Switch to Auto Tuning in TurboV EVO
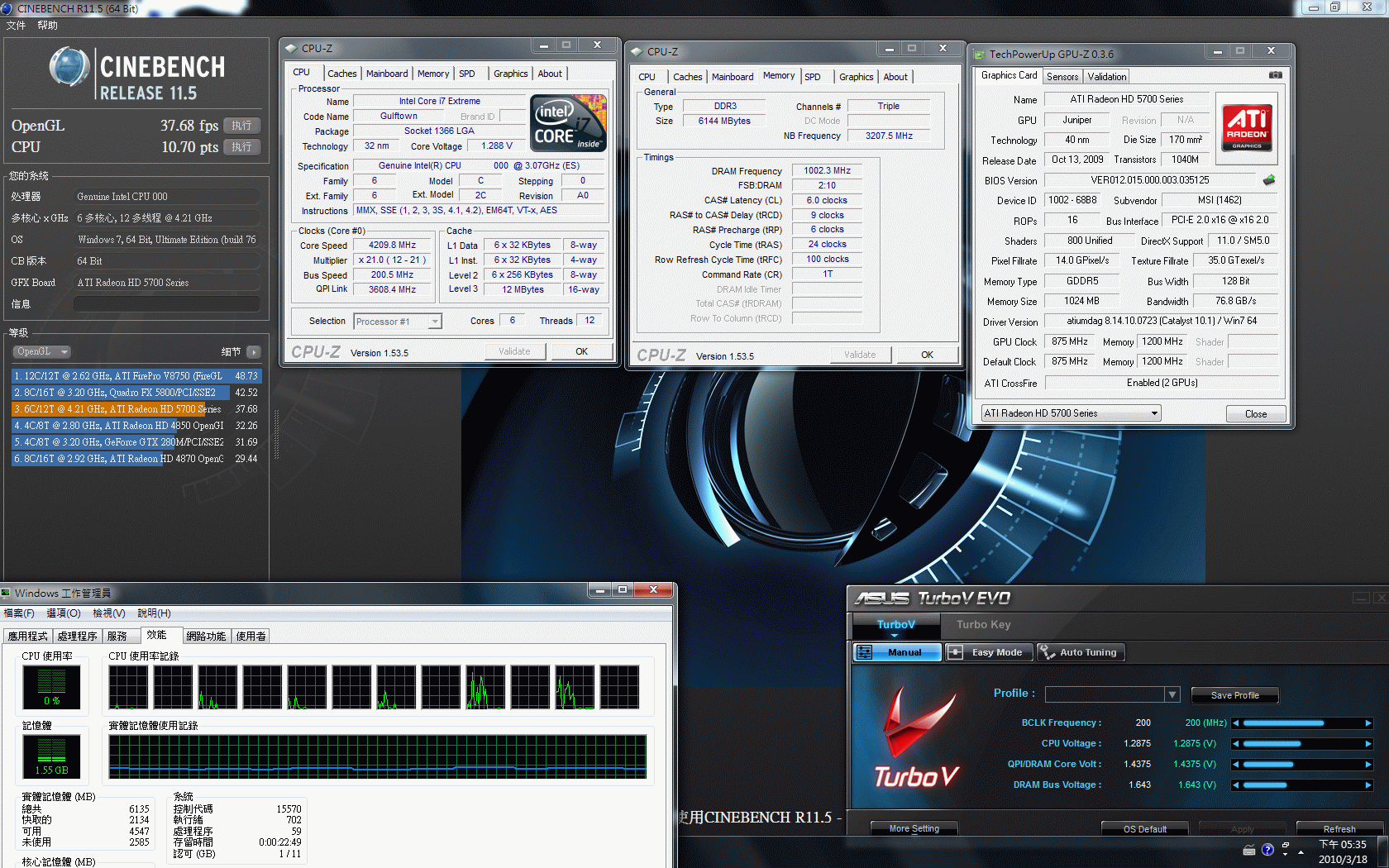The height and width of the screenshot is (868, 1389). coord(1080,652)
